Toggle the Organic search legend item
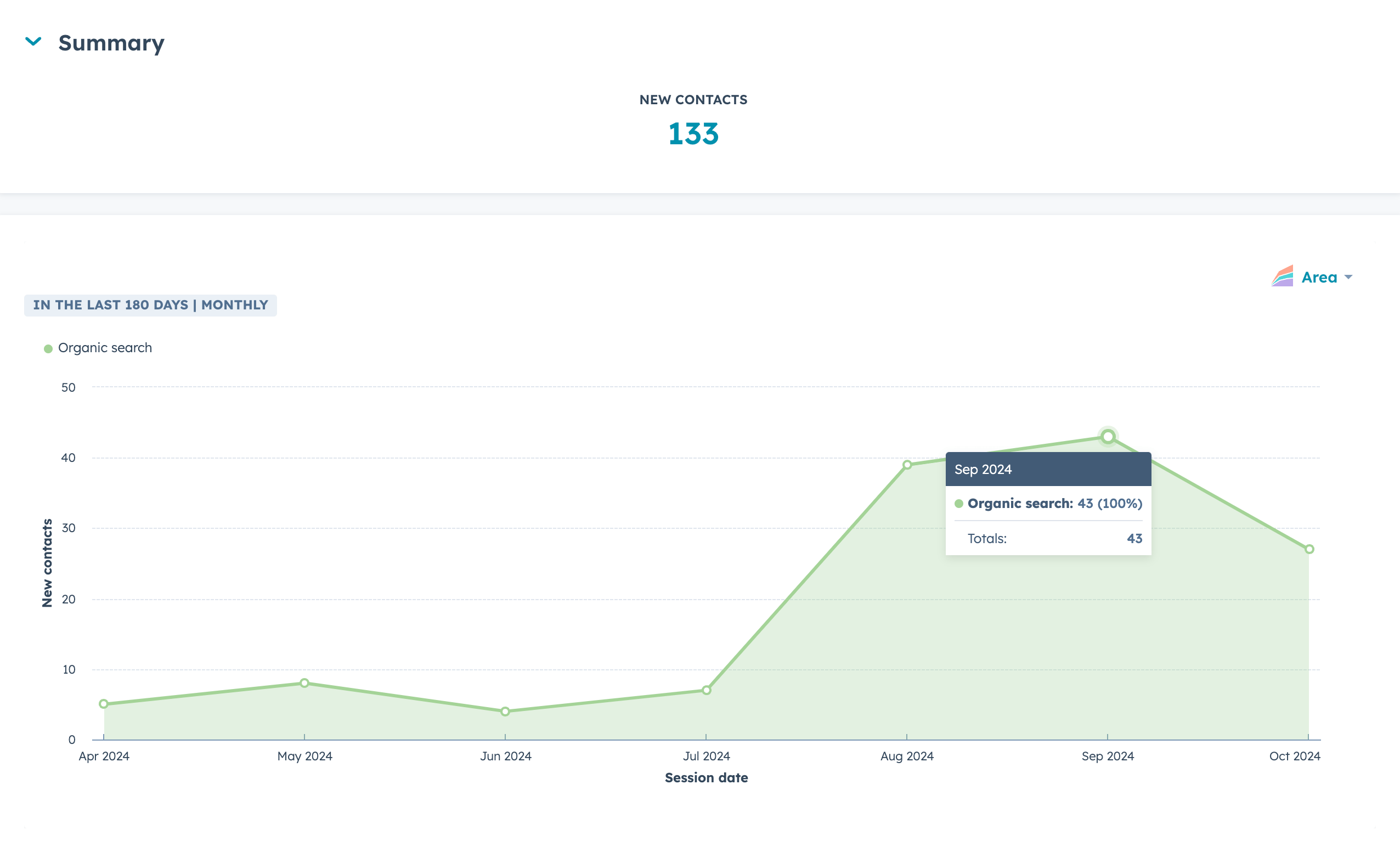The image size is (1400, 858). (105, 348)
